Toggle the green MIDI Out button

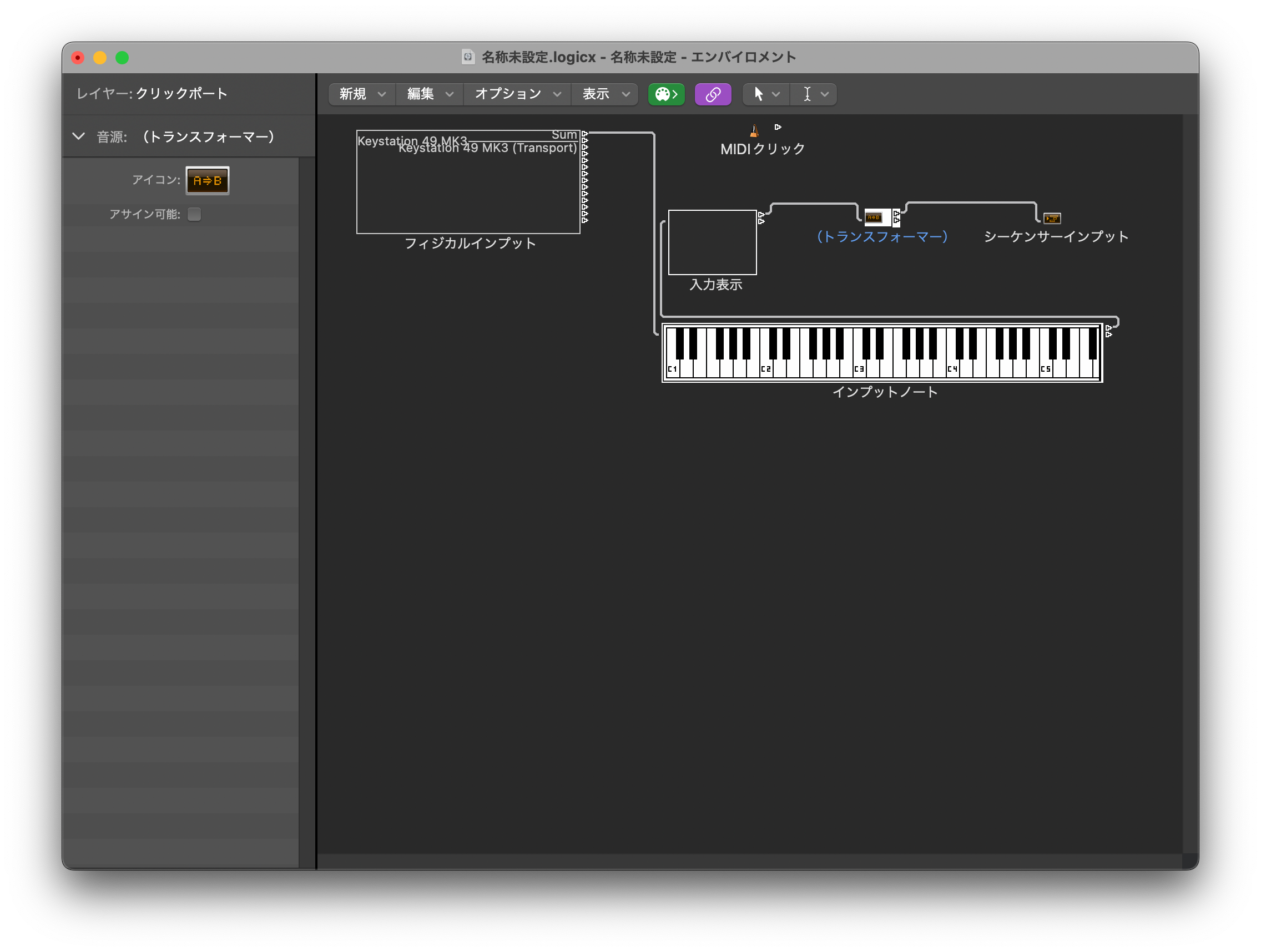pyautogui.click(x=666, y=94)
